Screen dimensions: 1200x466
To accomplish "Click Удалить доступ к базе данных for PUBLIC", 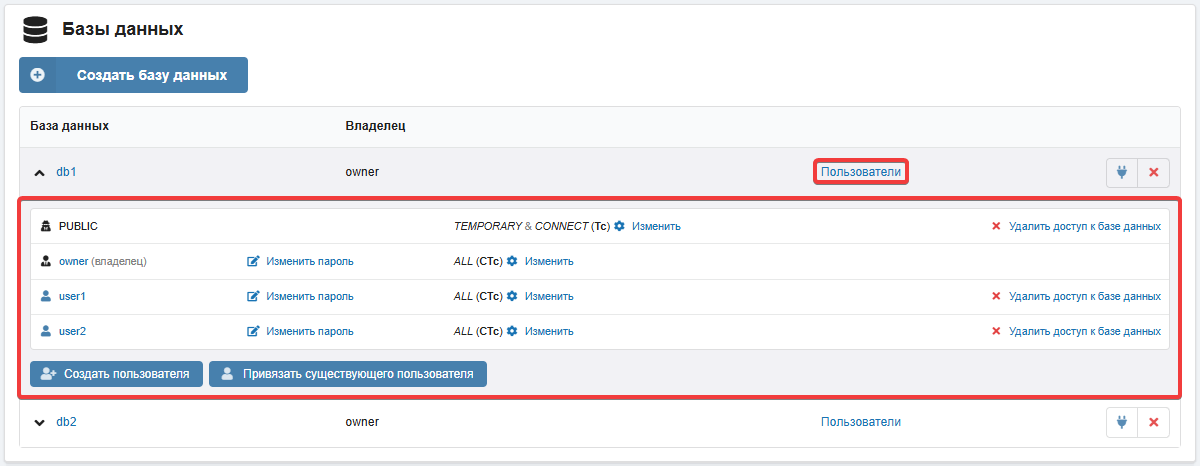I will (x=1084, y=226).
